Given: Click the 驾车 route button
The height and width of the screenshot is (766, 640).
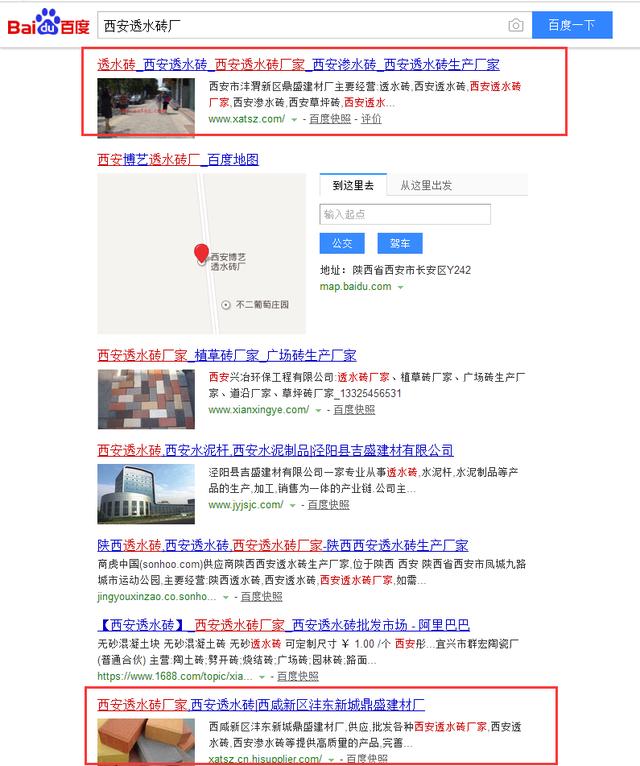Looking at the screenshot, I should (x=400, y=243).
